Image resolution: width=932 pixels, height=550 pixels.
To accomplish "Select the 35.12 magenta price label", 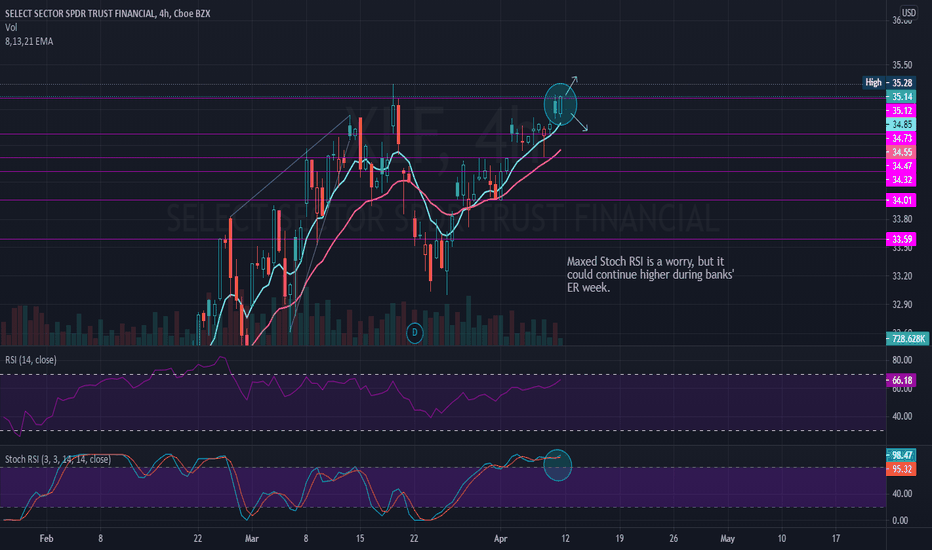I will pyautogui.click(x=901, y=111).
